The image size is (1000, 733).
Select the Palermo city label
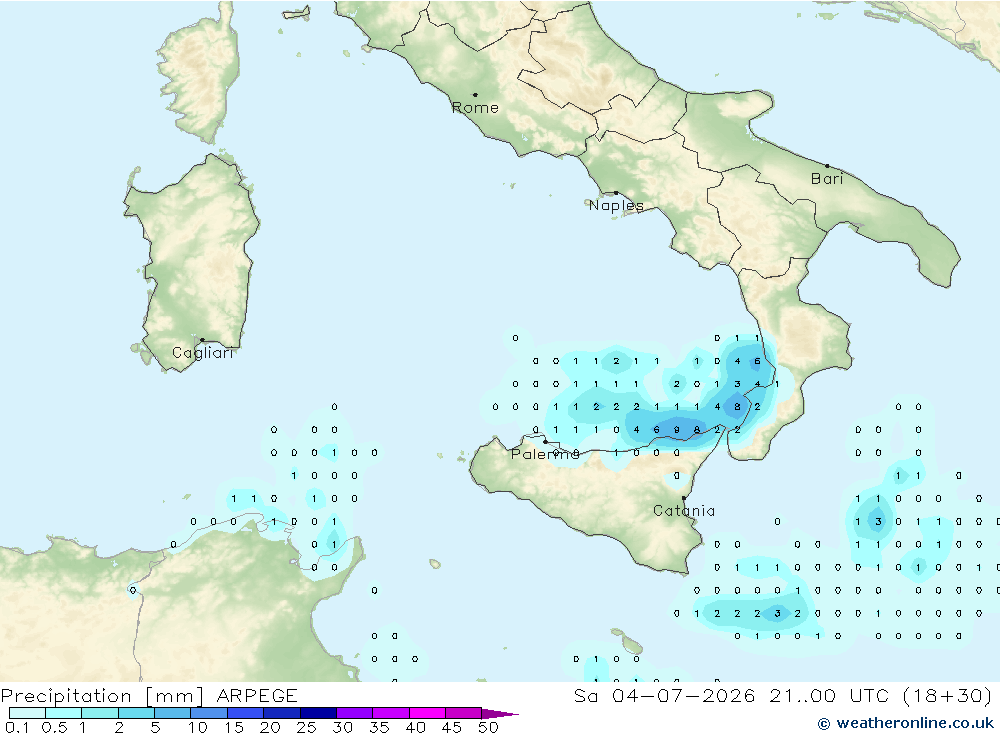(x=545, y=454)
